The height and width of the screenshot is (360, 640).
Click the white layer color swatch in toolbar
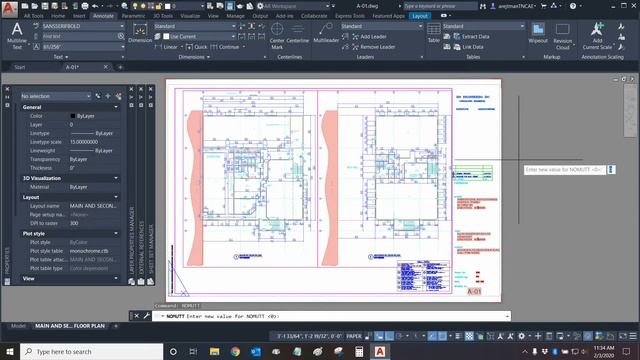click(x=167, y=6)
